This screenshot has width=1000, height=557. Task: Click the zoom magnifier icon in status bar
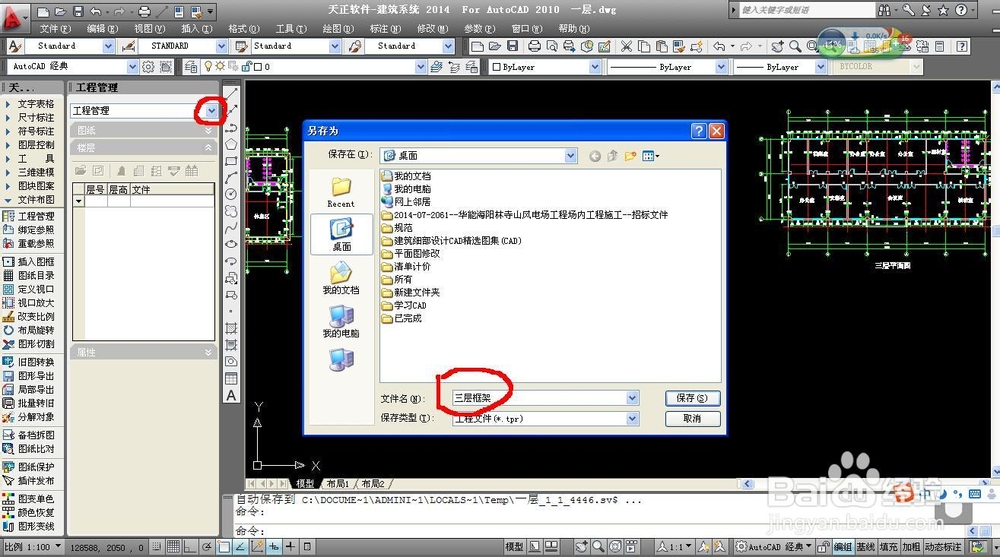click(598, 547)
